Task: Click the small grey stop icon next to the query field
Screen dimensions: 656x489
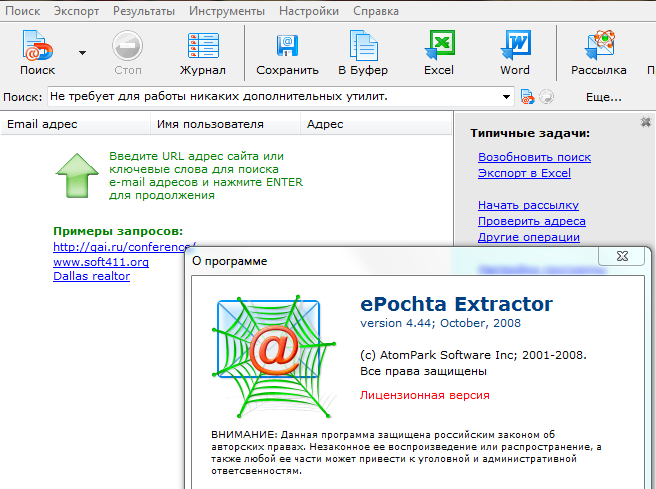Action: point(546,97)
